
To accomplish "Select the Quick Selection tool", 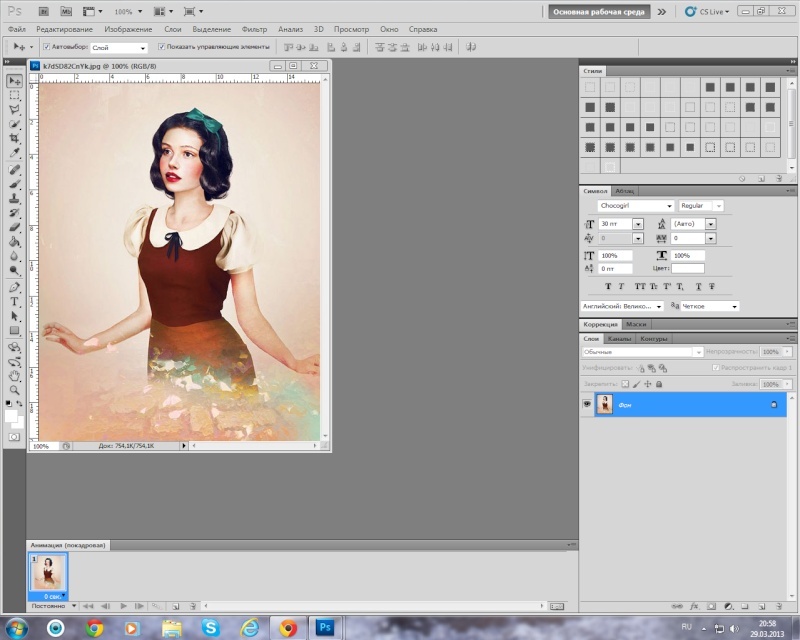I will 14,124.
